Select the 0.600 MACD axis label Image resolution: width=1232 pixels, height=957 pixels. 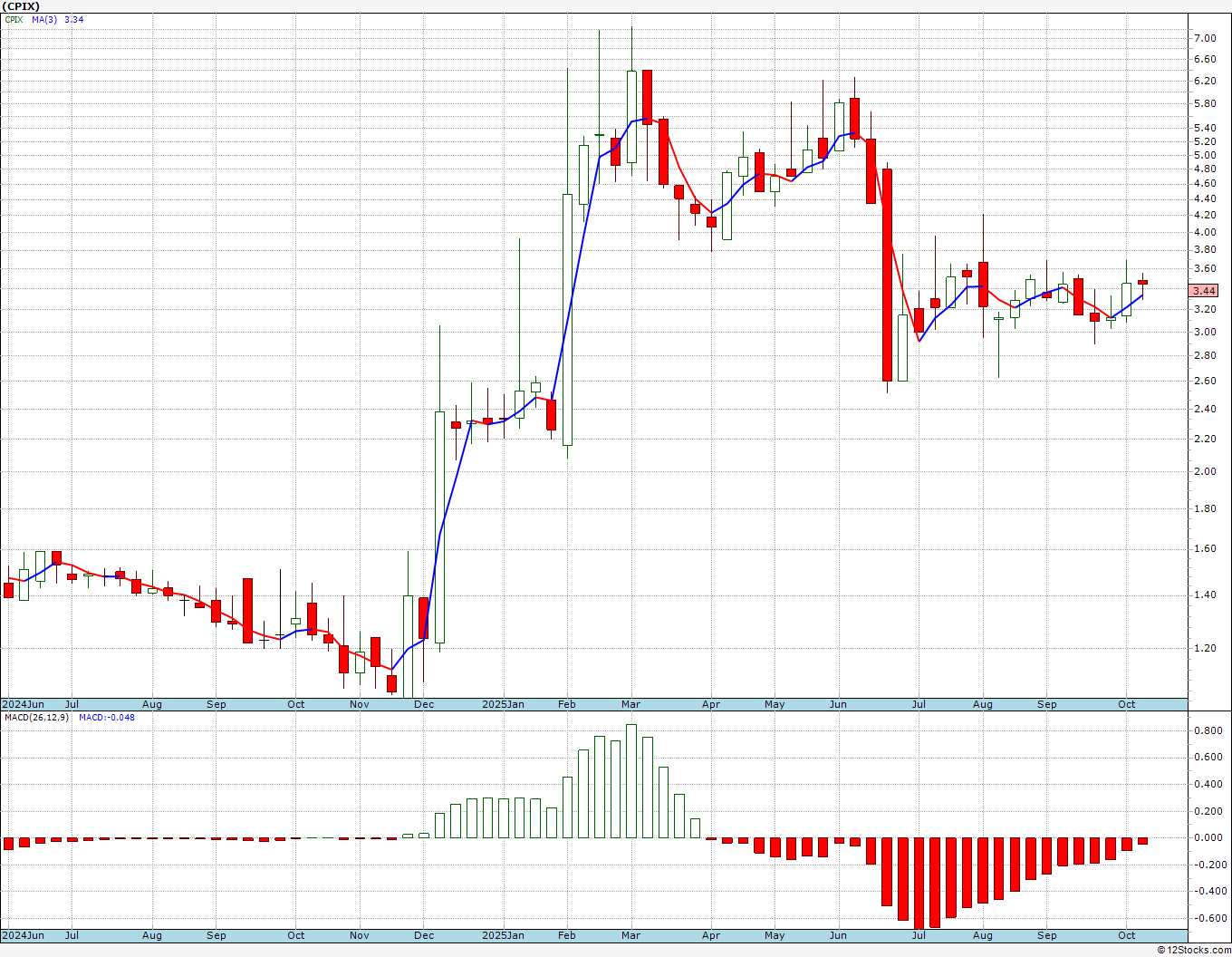click(1207, 757)
